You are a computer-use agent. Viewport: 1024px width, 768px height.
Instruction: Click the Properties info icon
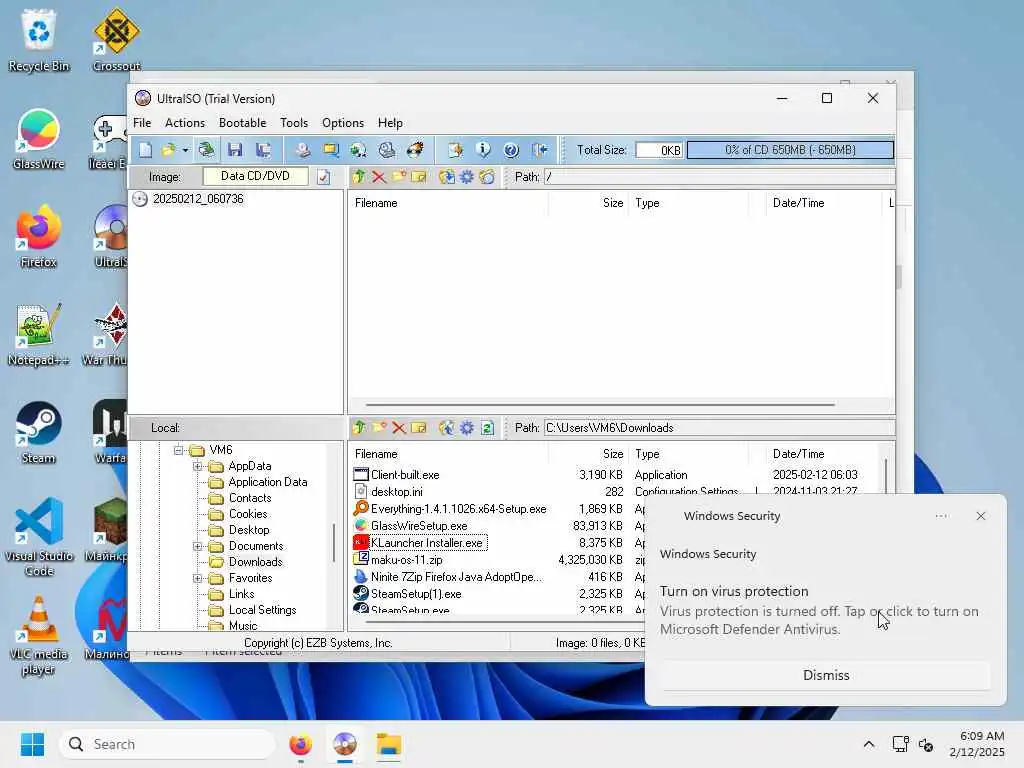[483, 150]
